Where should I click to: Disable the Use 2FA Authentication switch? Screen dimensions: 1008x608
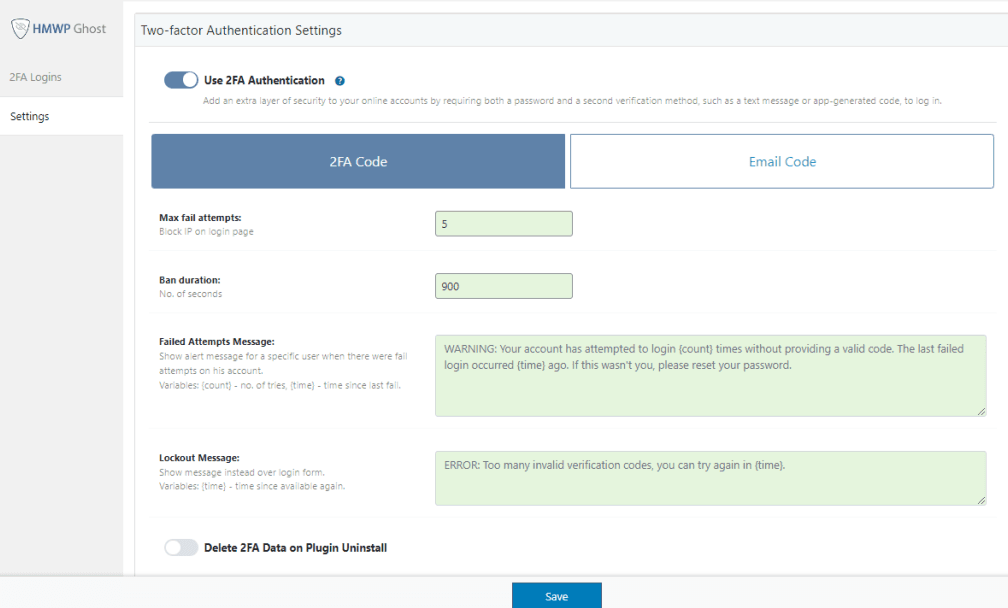[181, 80]
